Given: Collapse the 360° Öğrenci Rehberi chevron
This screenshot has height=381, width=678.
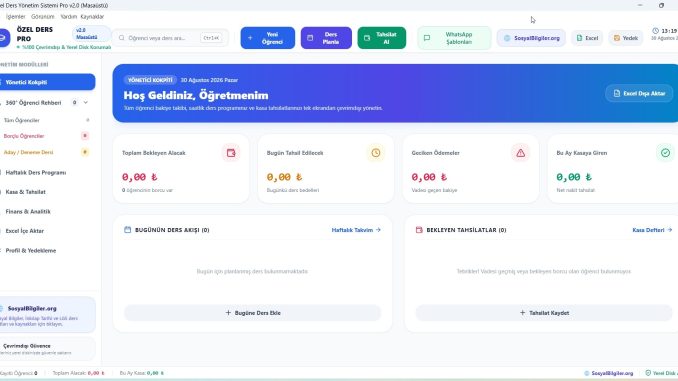Looking at the screenshot, I should point(86,102).
